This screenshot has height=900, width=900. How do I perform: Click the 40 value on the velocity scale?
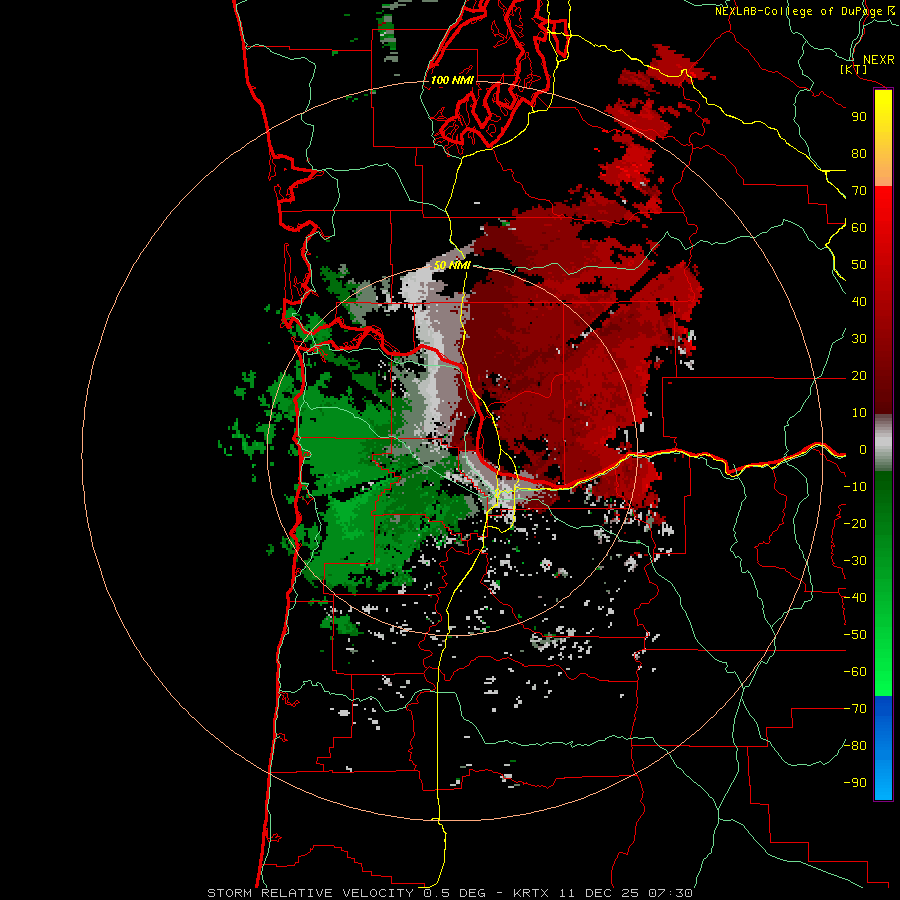point(859,302)
